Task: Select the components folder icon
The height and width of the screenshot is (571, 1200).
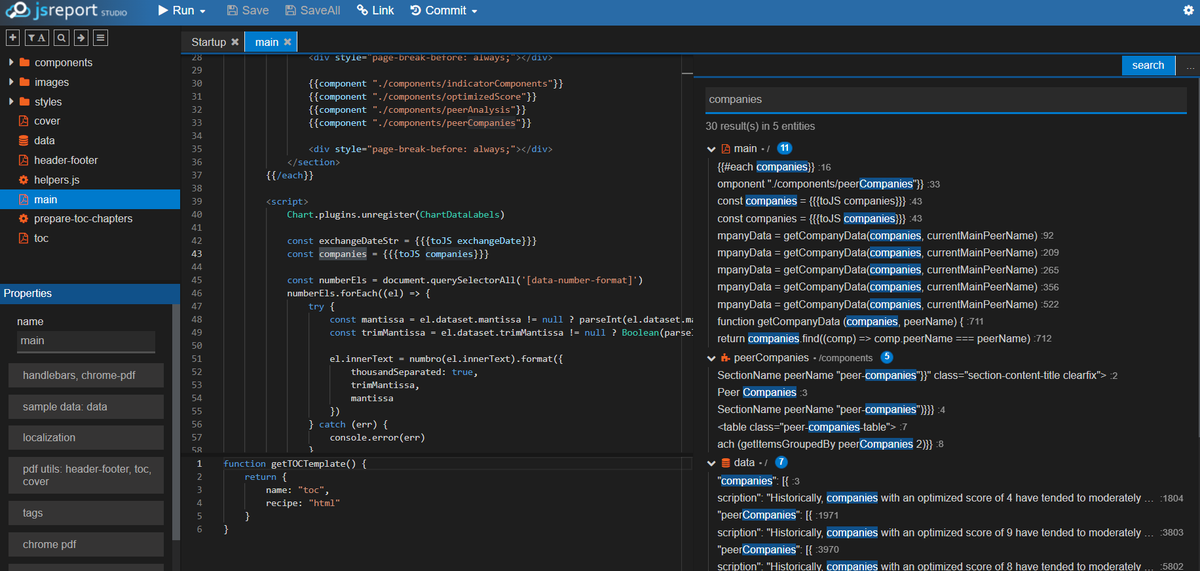Action: [24, 63]
